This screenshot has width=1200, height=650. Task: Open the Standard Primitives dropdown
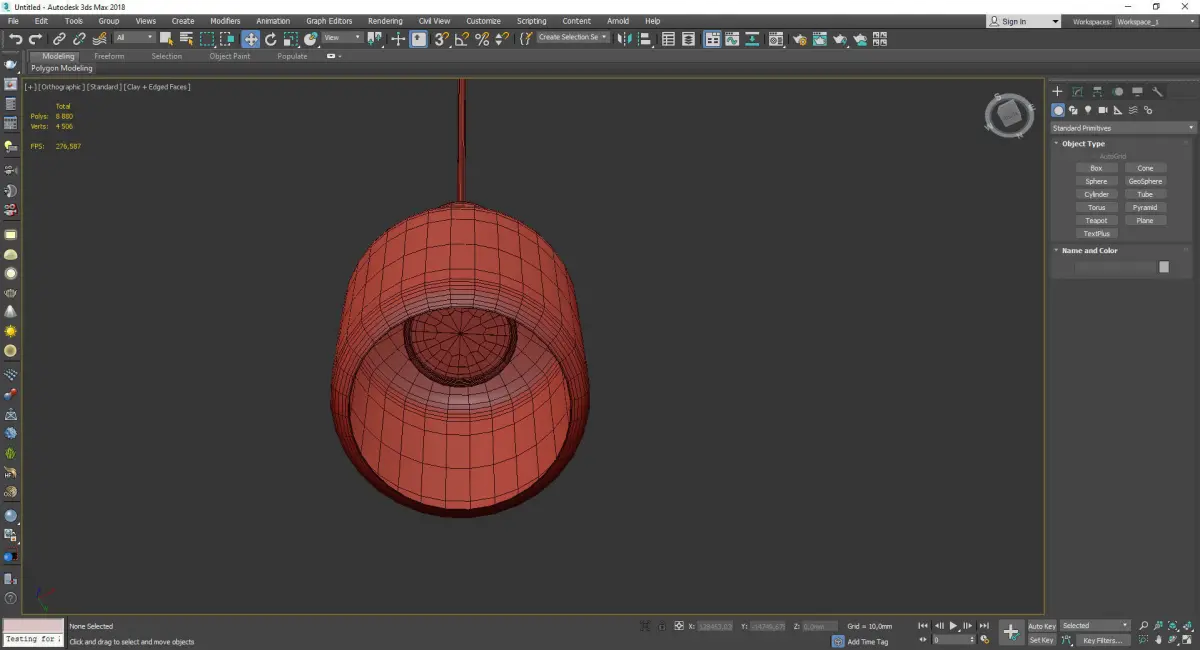point(1122,128)
